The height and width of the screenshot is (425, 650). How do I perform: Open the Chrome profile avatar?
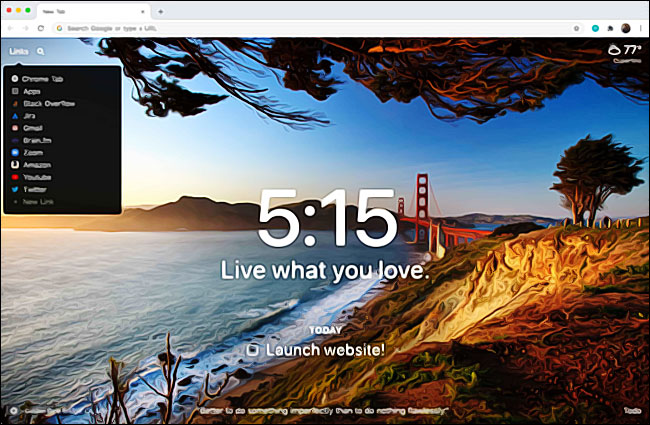[626, 28]
